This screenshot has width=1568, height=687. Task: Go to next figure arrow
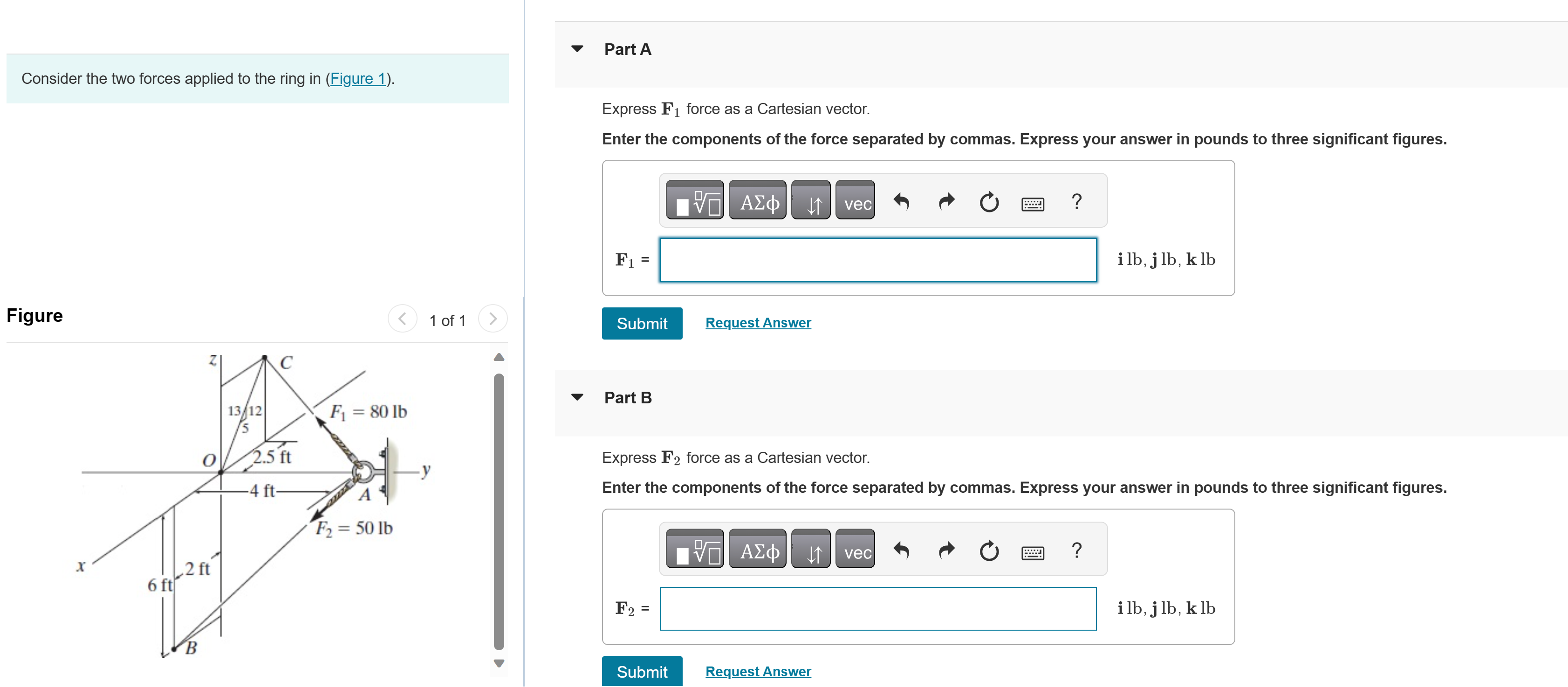coord(493,319)
